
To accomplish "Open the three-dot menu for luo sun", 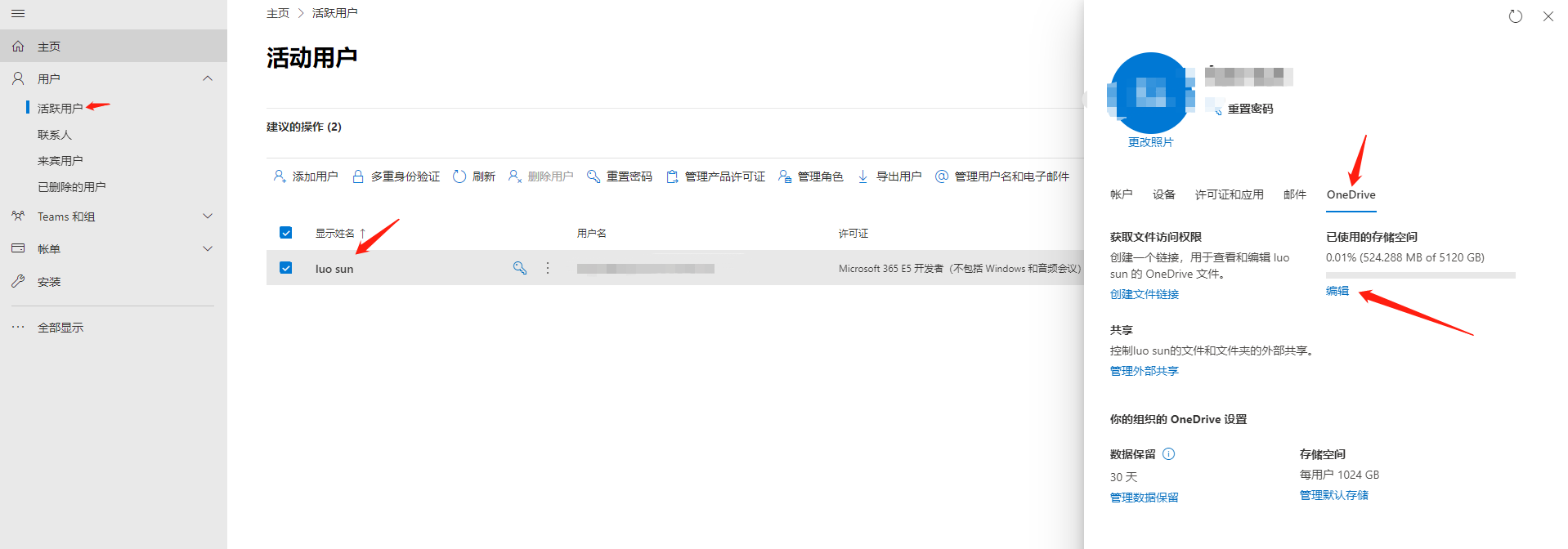I will [x=548, y=268].
